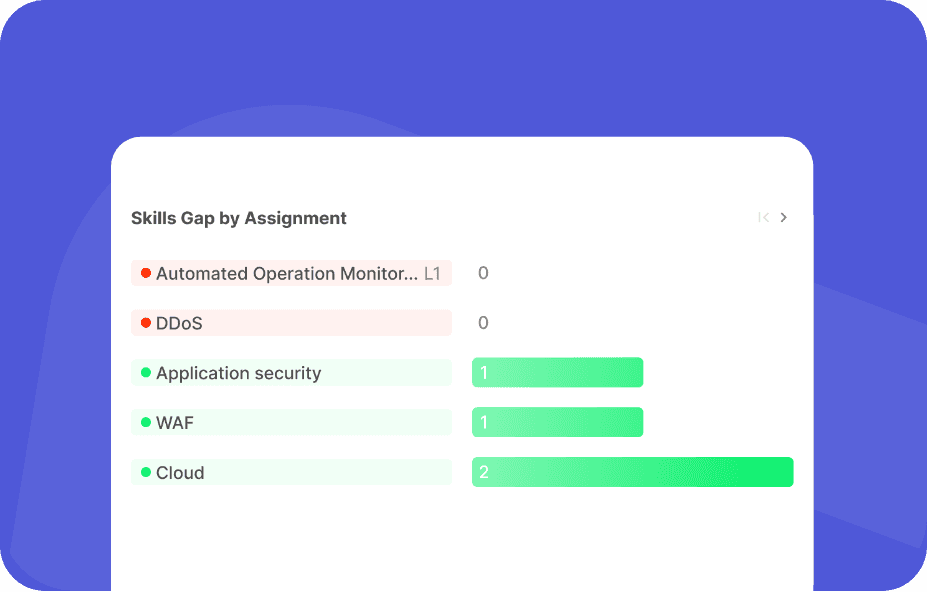
Task: Click green status dot next to WAF
Action: [x=146, y=422]
